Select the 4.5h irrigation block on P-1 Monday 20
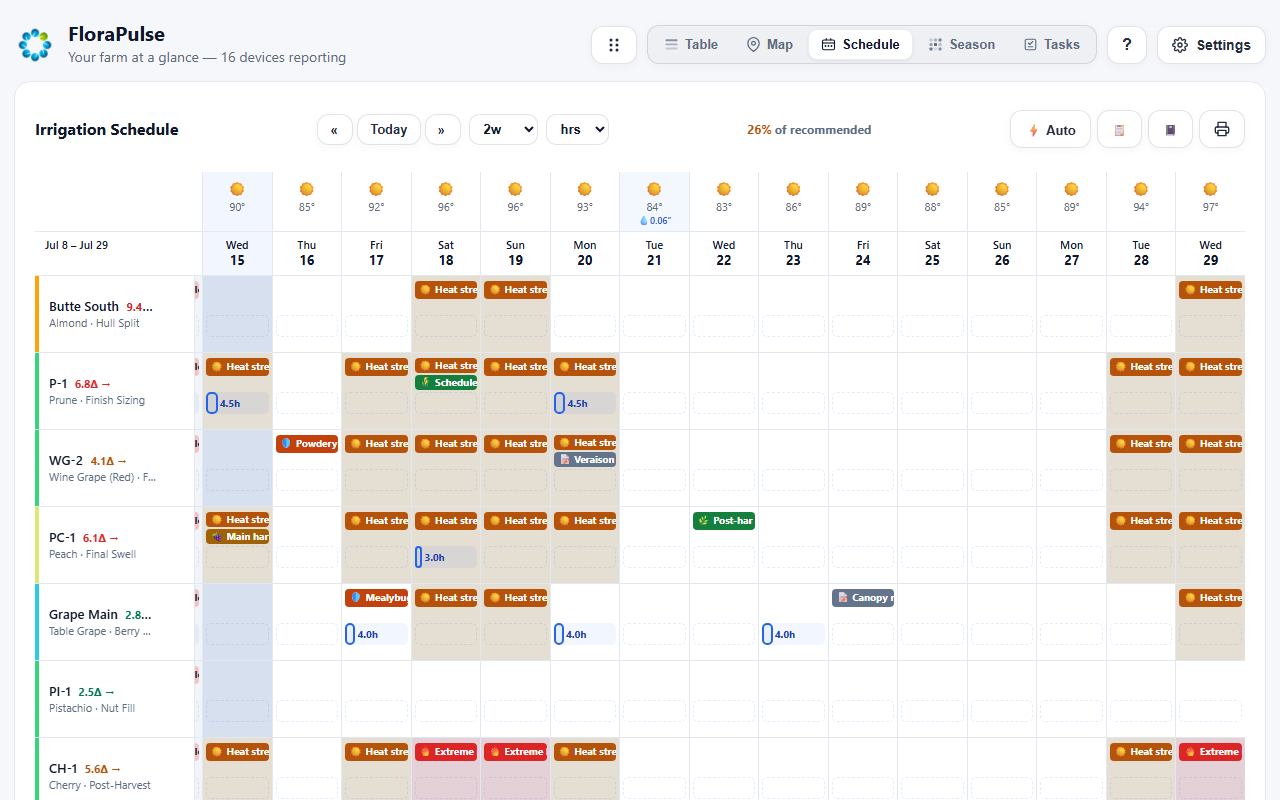Screen dimensions: 1280x800 [x=585, y=403]
